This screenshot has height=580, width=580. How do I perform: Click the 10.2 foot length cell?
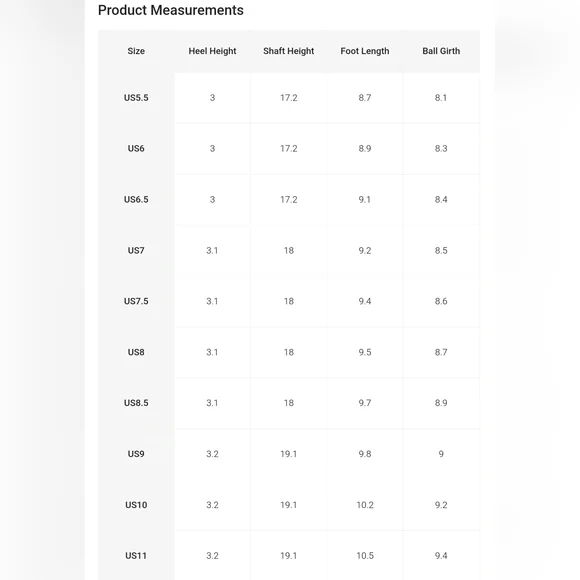[x=365, y=505]
